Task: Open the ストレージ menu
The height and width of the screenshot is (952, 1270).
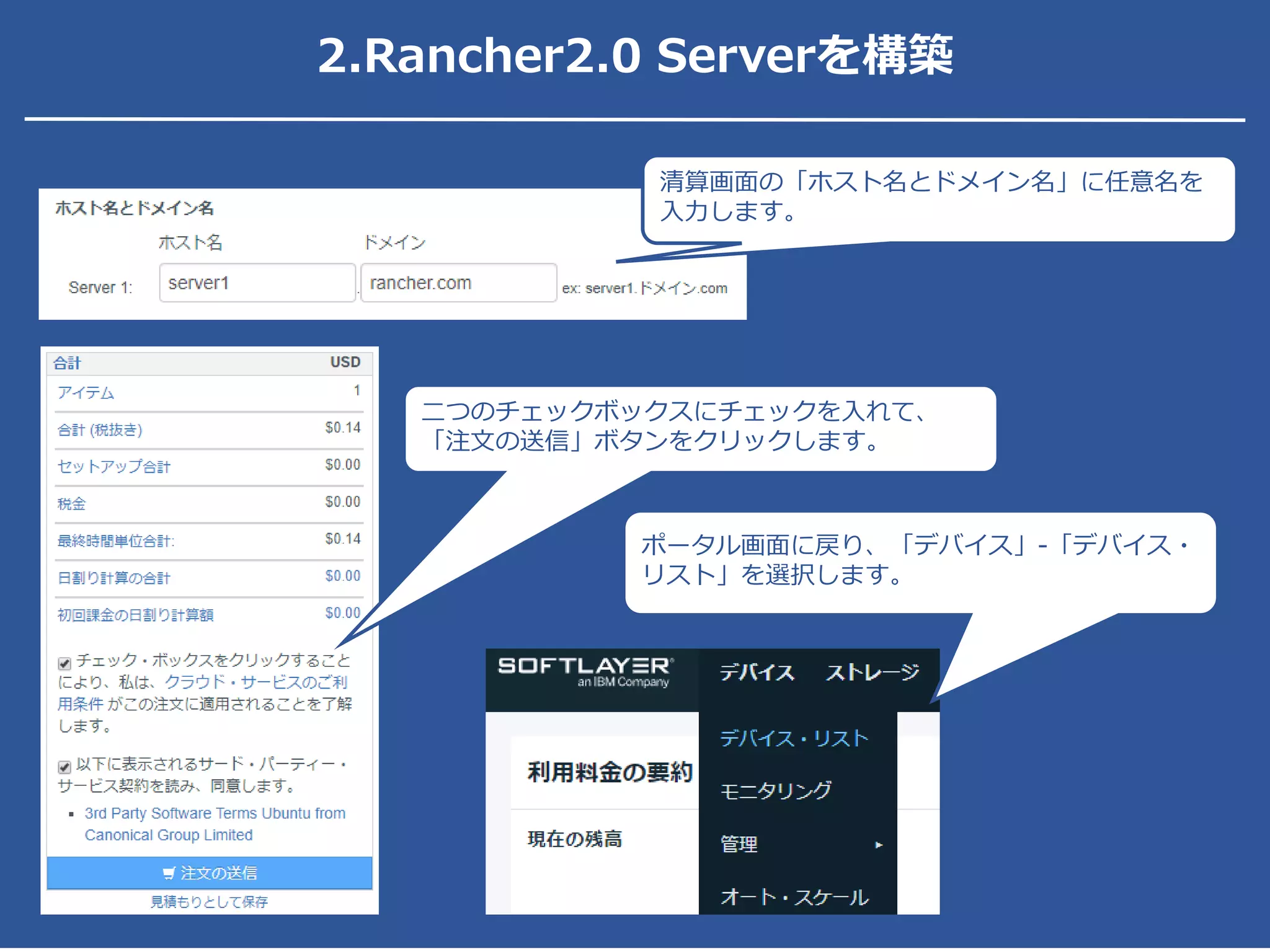Action: pos(873,672)
